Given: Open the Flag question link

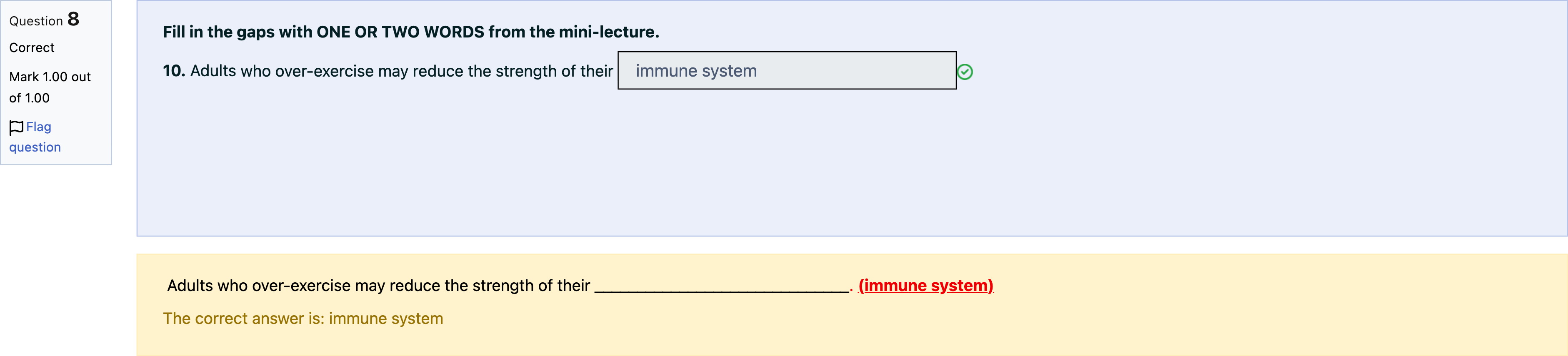Looking at the screenshot, I should (35, 137).
